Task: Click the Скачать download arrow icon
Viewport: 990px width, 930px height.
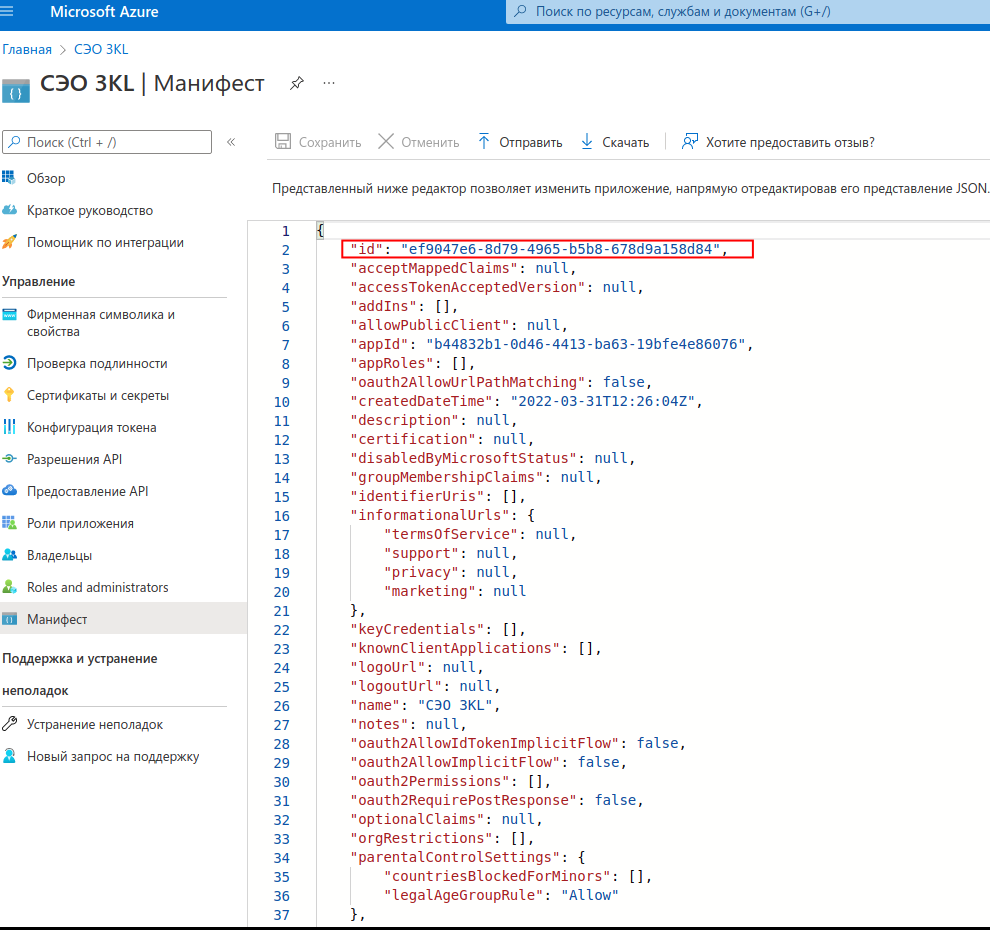Action: 587,141
